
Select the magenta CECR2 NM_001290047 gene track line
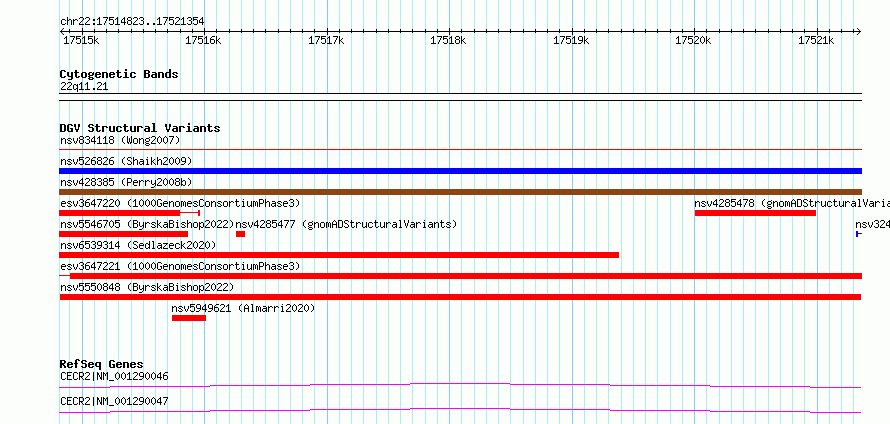[460, 410]
